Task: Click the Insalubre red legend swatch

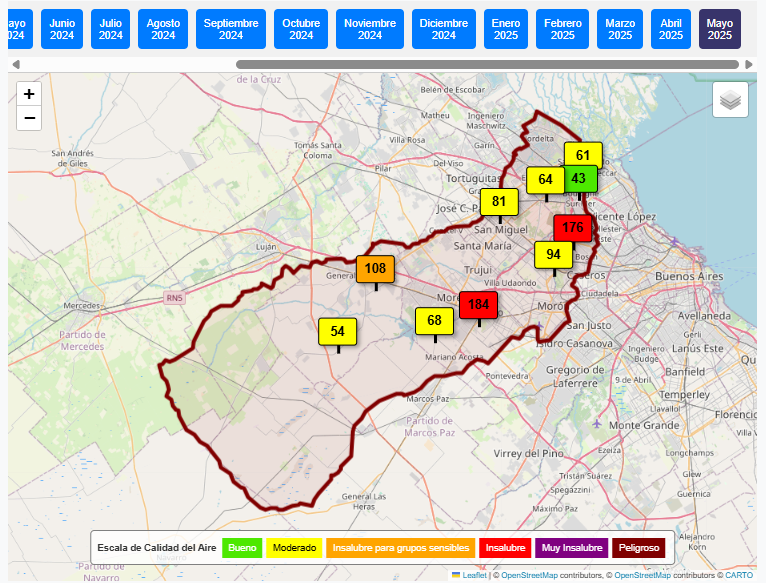Action: pos(505,548)
